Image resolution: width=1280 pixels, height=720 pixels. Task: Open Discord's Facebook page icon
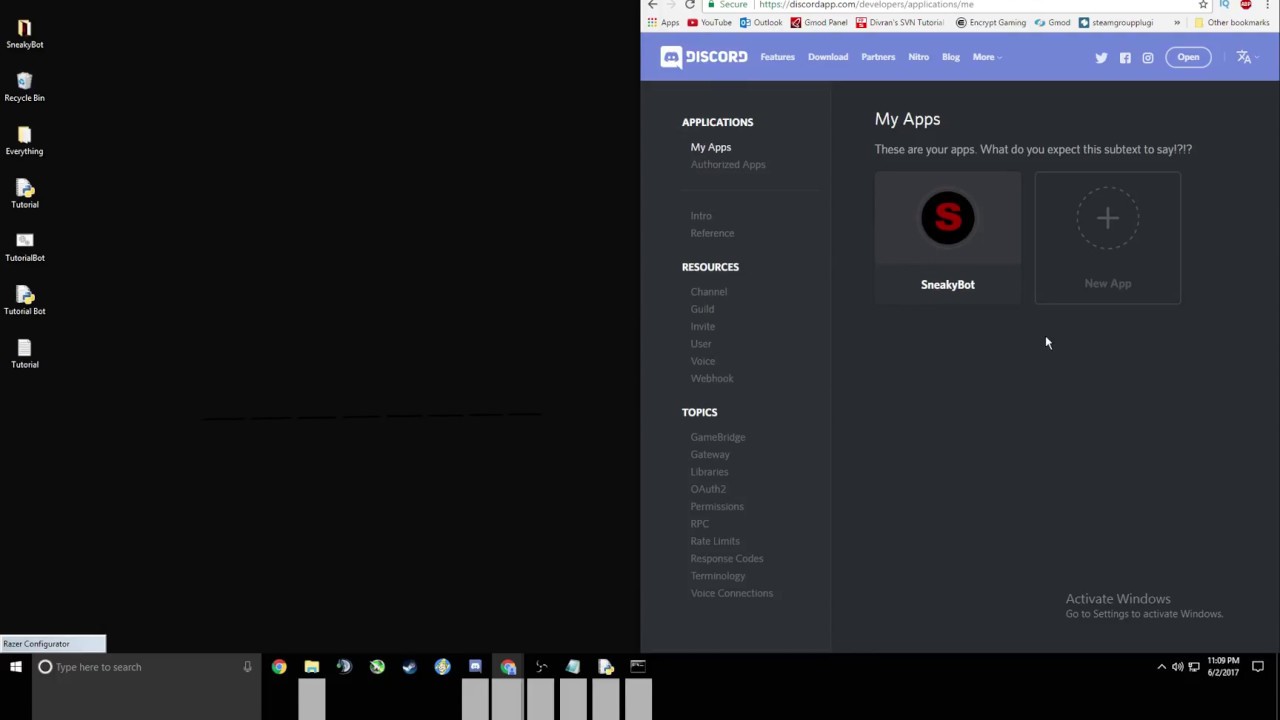pyautogui.click(x=1125, y=58)
